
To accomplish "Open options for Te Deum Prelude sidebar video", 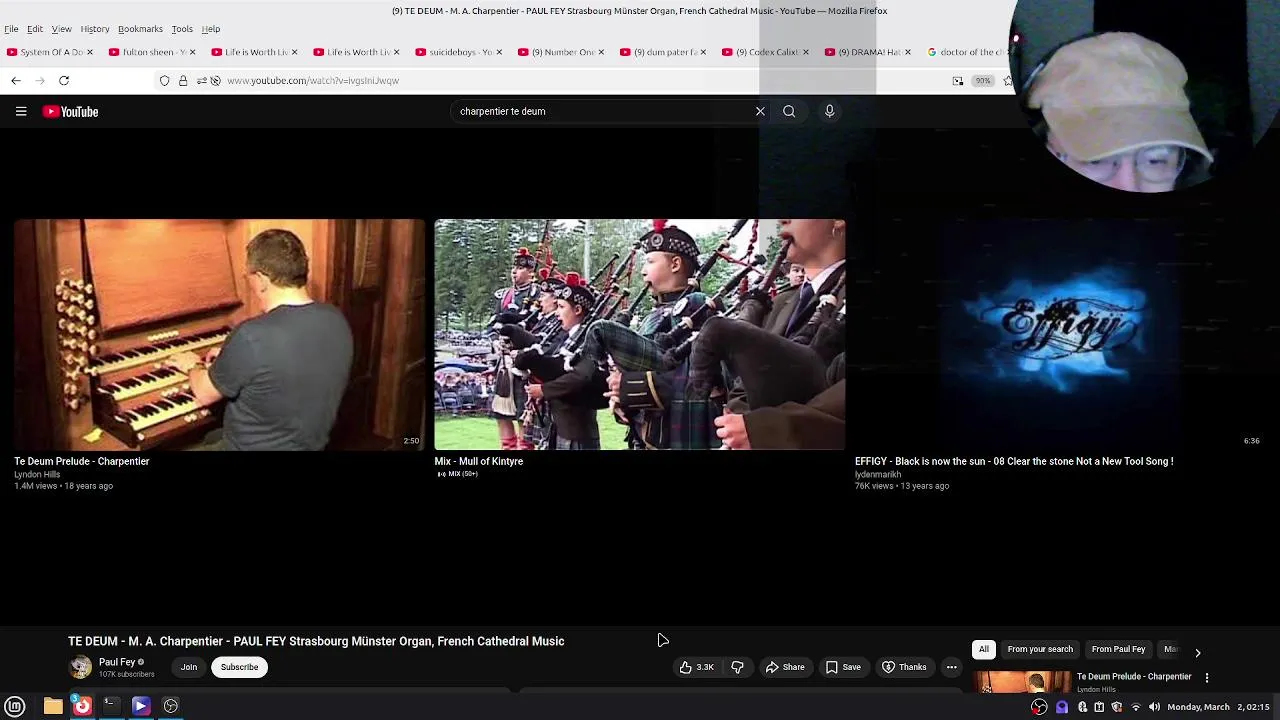I will 1207,677.
